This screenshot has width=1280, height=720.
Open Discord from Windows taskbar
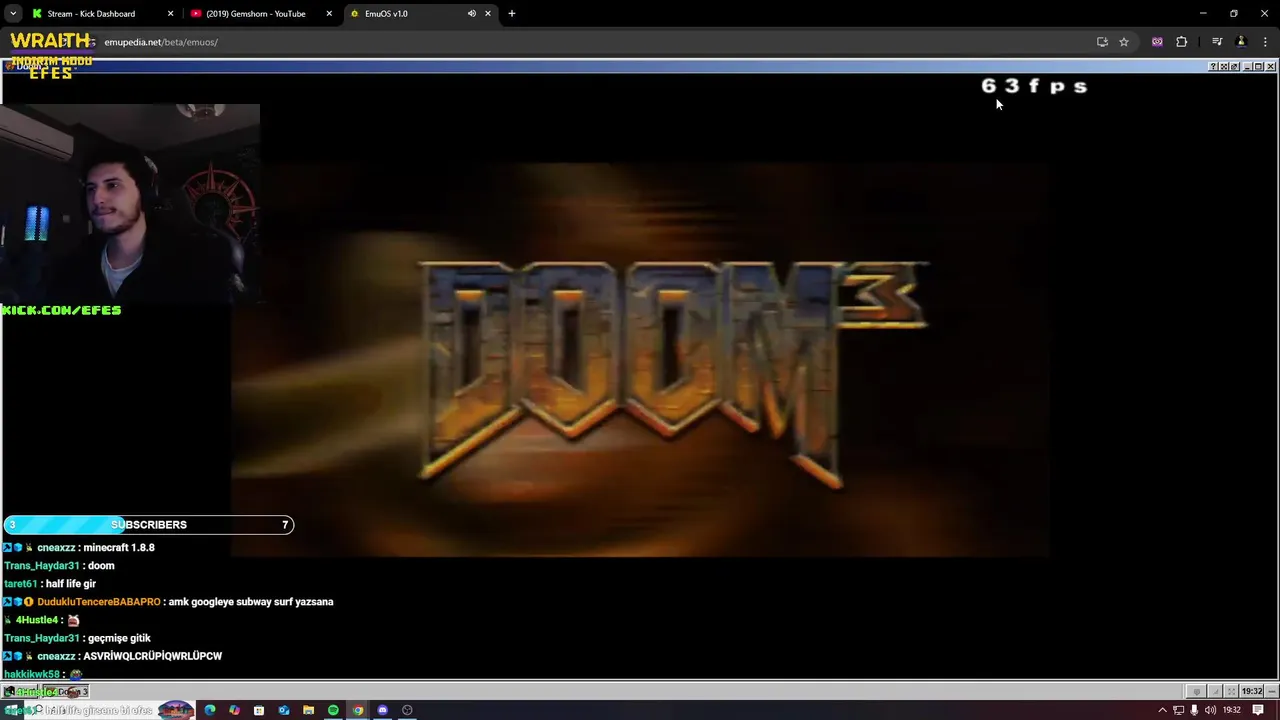[x=382, y=710]
